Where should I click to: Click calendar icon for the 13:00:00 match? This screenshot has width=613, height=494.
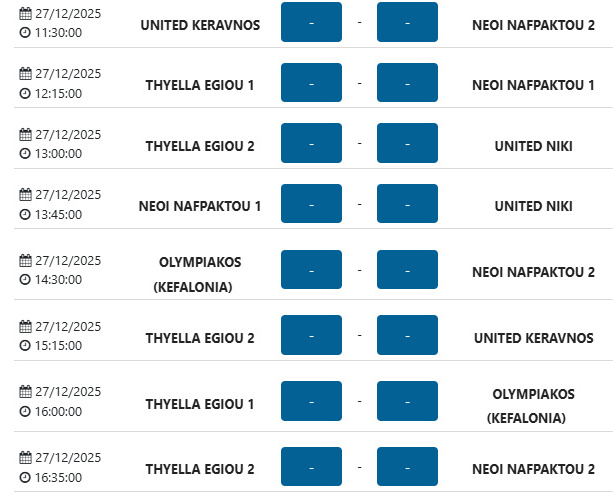(x=25, y=134)
